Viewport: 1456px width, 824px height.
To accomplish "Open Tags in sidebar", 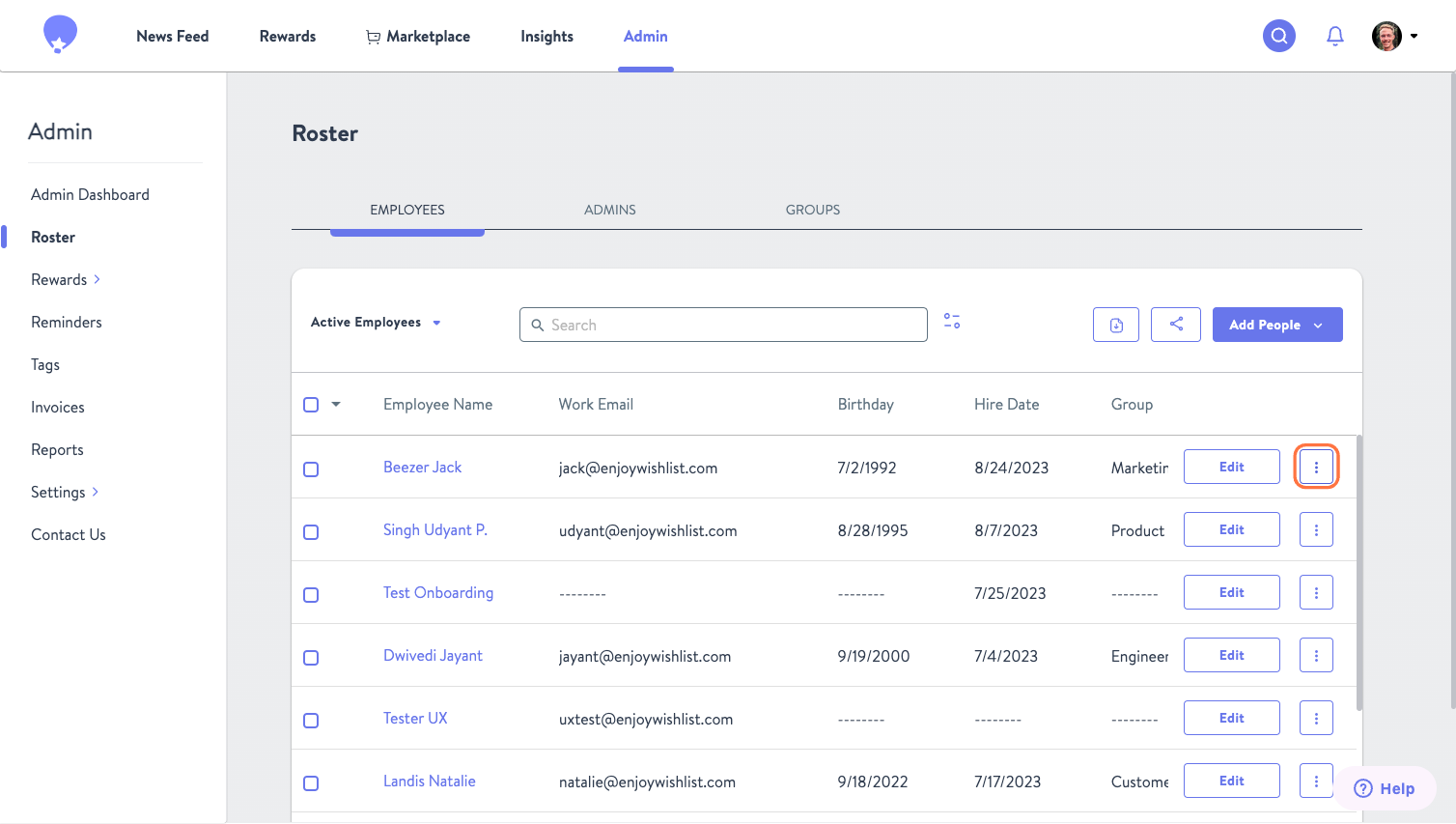I will (45, 364).
